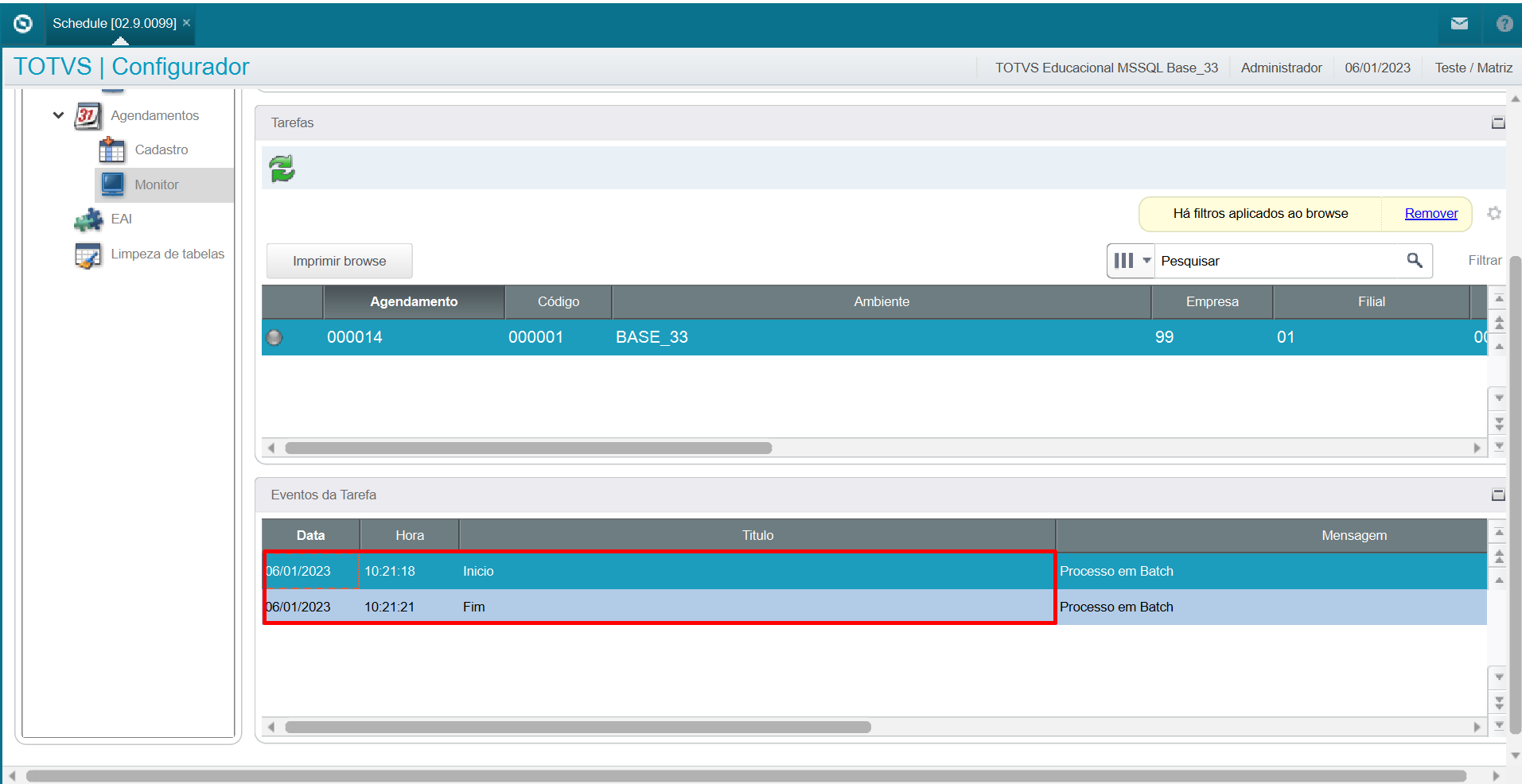Click the EAI puzzle pieces icon
The width and height of the screenshot is (1522, 784).
[88, 219]
